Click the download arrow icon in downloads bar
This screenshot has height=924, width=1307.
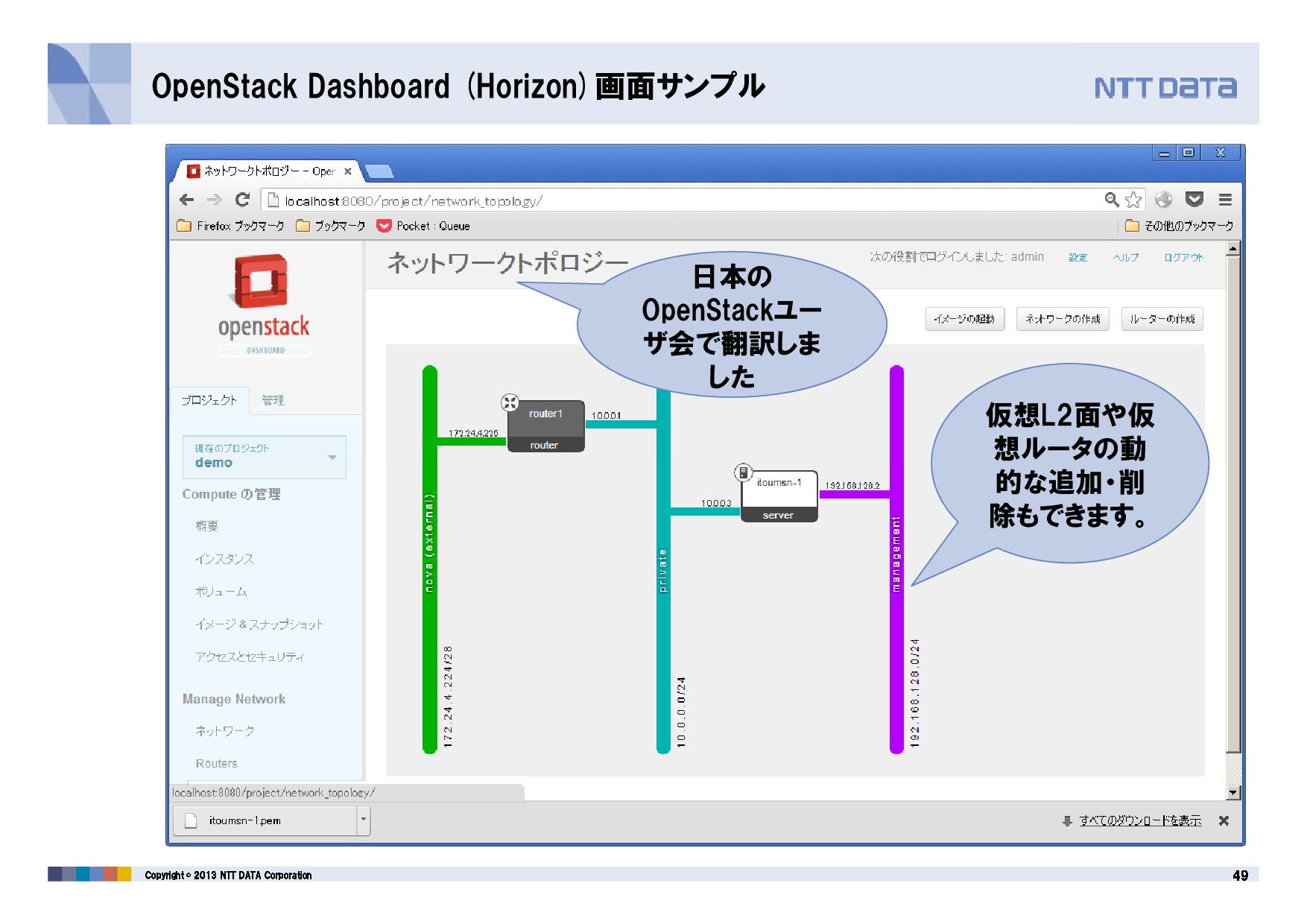click(x=1067, y=820)
